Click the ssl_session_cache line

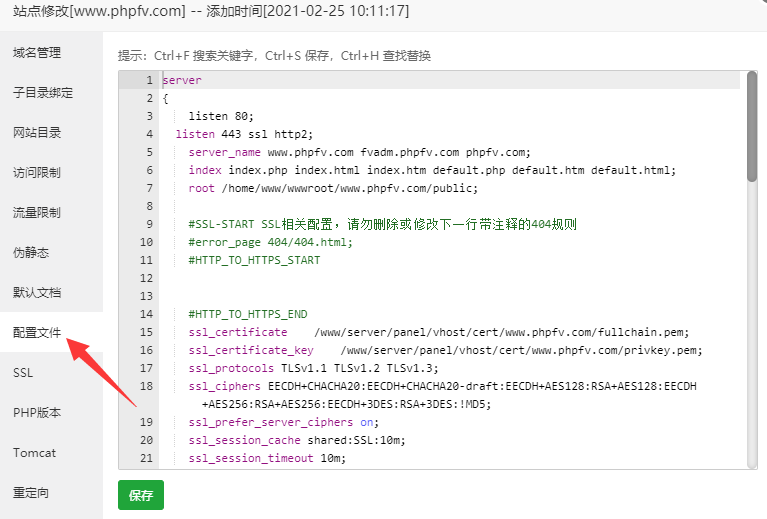(300, 440)
